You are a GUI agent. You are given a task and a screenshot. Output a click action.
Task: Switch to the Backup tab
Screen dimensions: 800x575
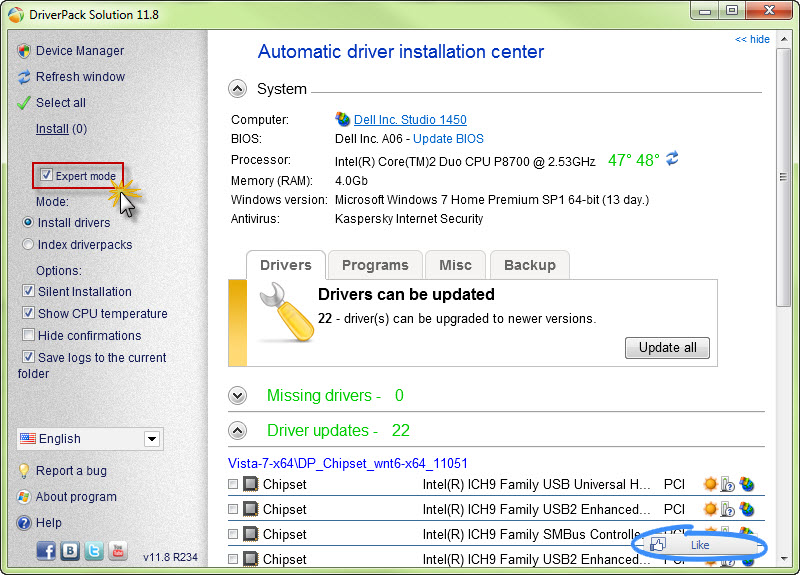point(530,265)
